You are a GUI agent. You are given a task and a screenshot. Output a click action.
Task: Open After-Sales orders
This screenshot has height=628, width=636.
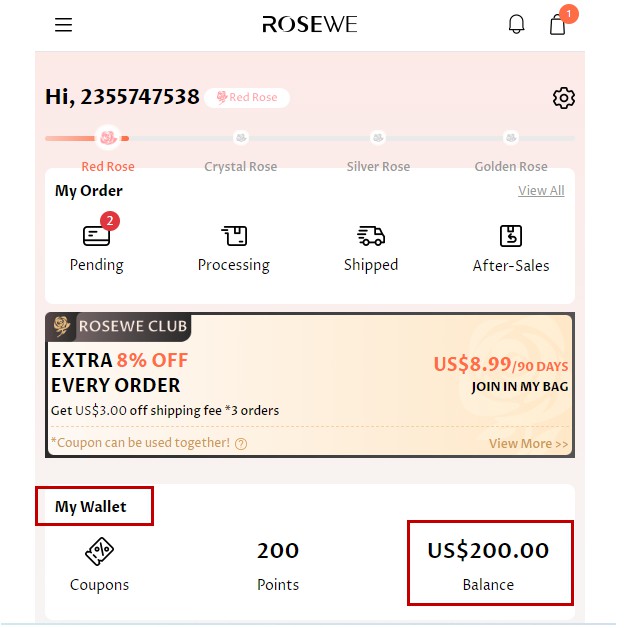click(x=511, y=249)
